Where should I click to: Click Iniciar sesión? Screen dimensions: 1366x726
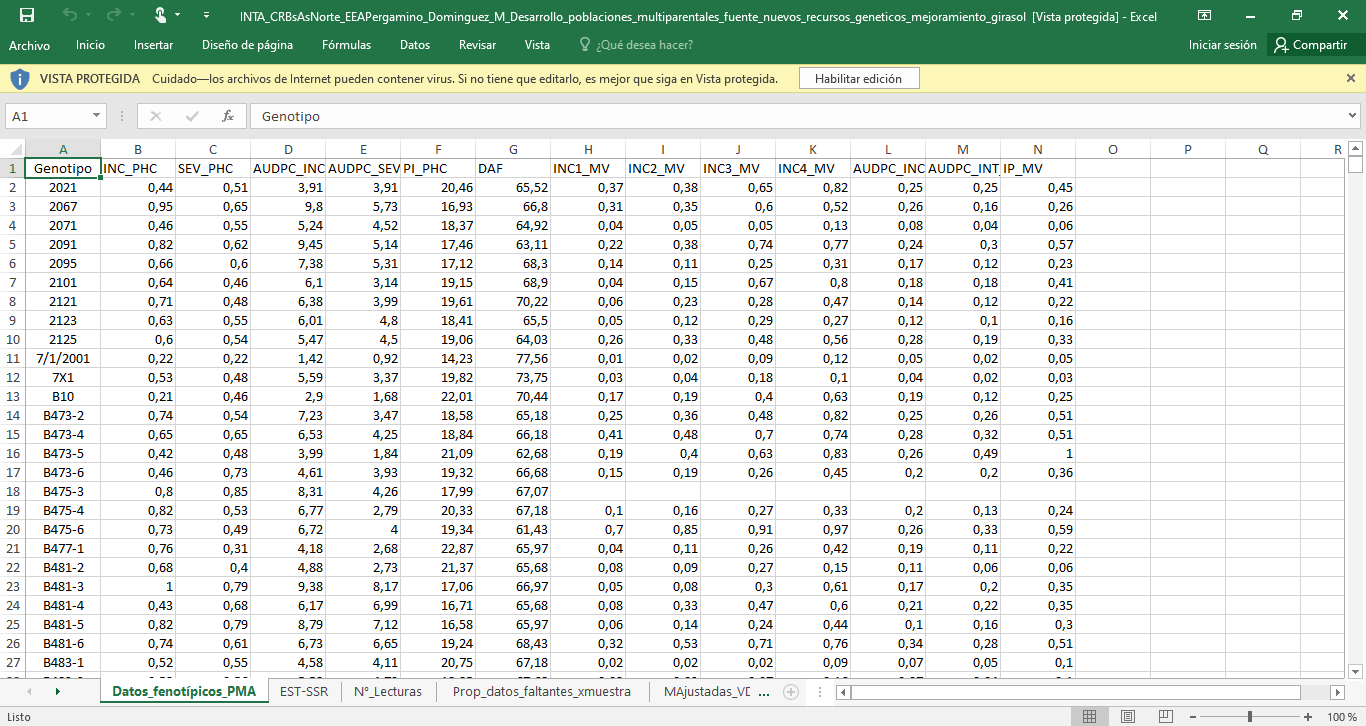1222,45
